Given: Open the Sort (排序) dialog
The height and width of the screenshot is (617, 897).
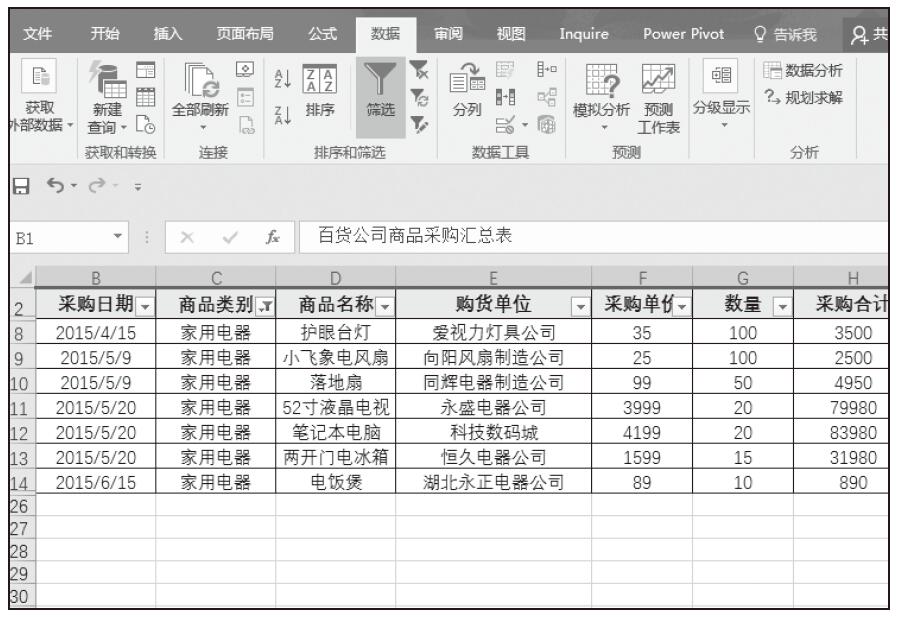Looking at the screenshot, I should (319, 95).
